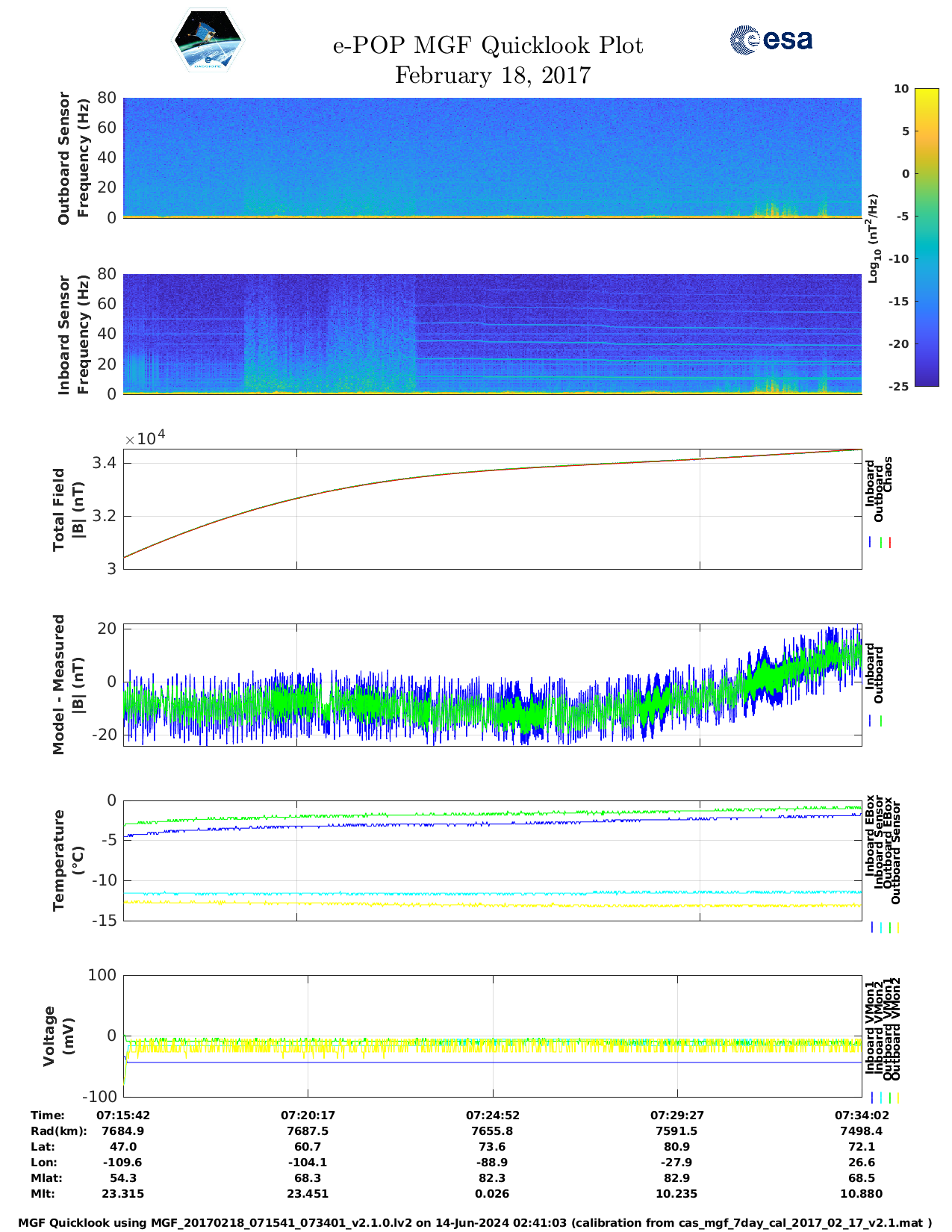The image size is (952, 1232).
Task: Click the e-POP MGF Quicklook Plot title
Action: click(488, 46)
